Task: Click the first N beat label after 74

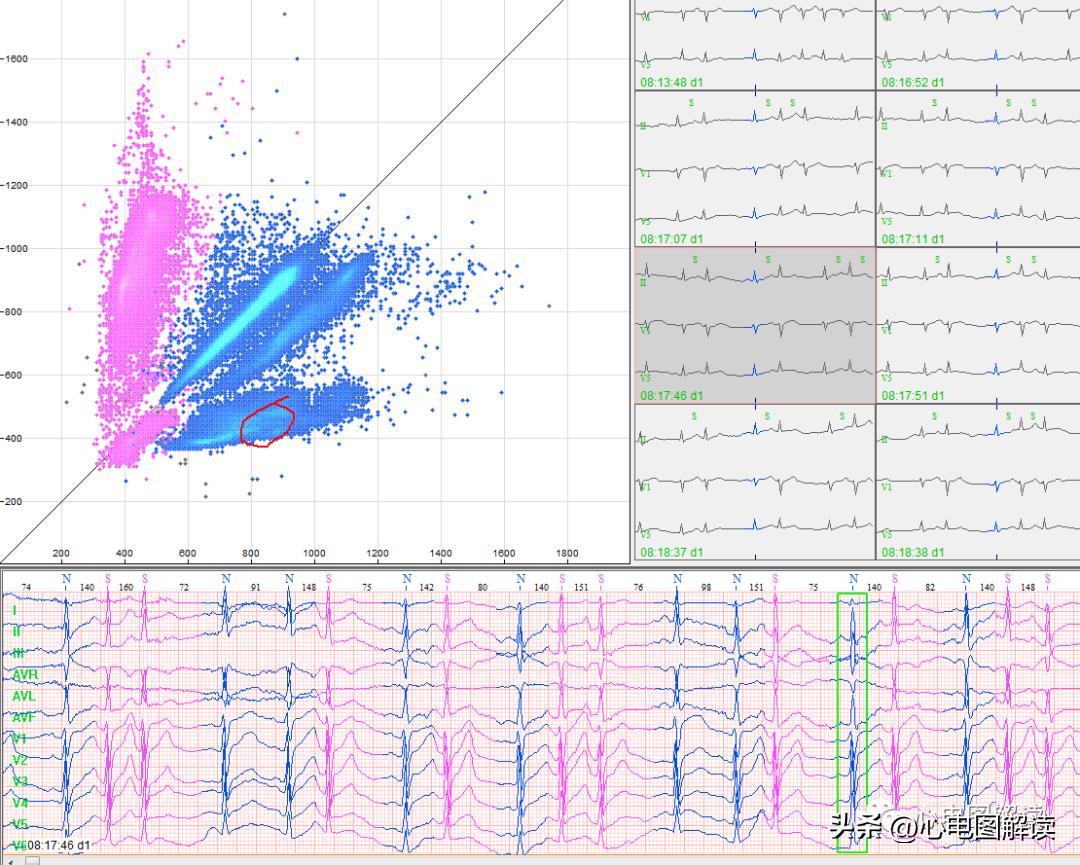Action: coord(66,579)
